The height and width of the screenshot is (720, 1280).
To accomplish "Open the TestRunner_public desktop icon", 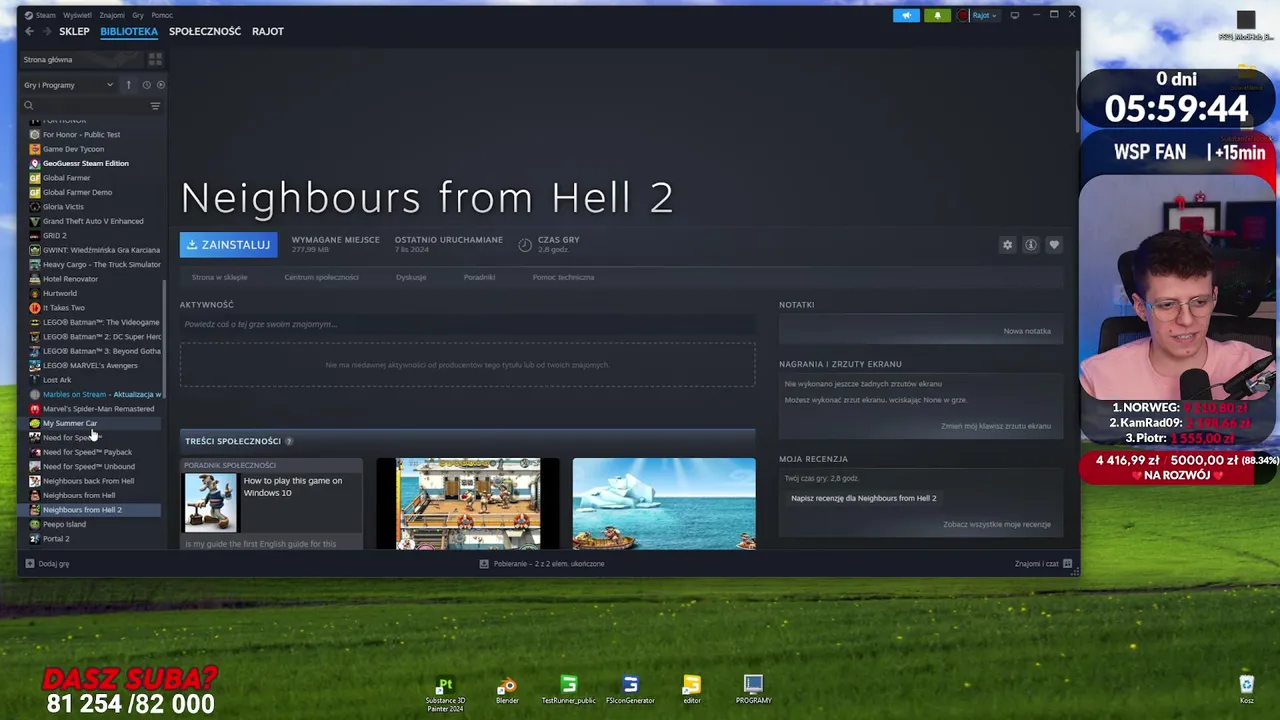I will [569, 689].
